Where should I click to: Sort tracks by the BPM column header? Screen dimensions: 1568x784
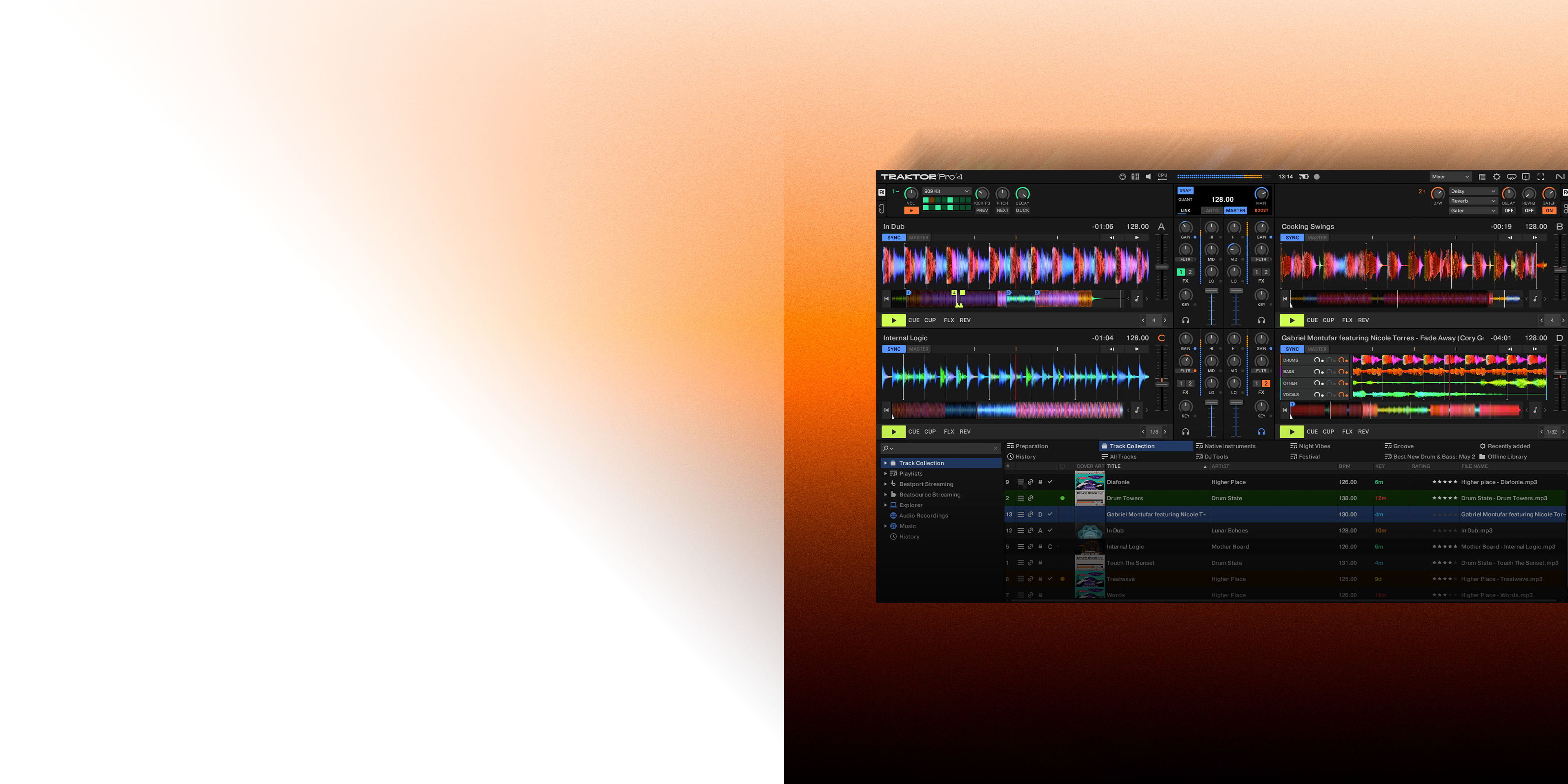(1344, 466)
